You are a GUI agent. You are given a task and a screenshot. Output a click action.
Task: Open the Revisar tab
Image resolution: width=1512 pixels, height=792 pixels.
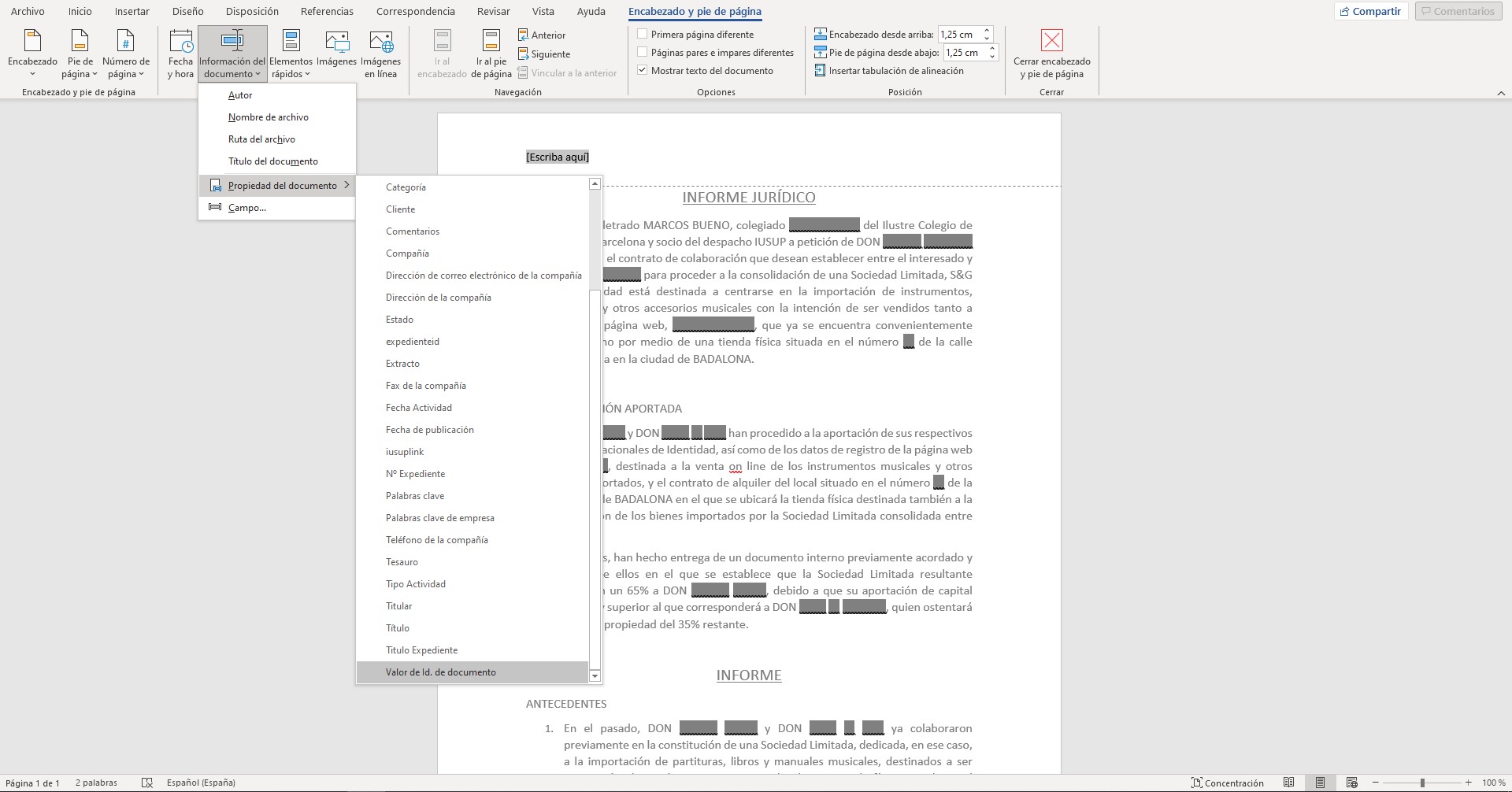click(493, 11)
